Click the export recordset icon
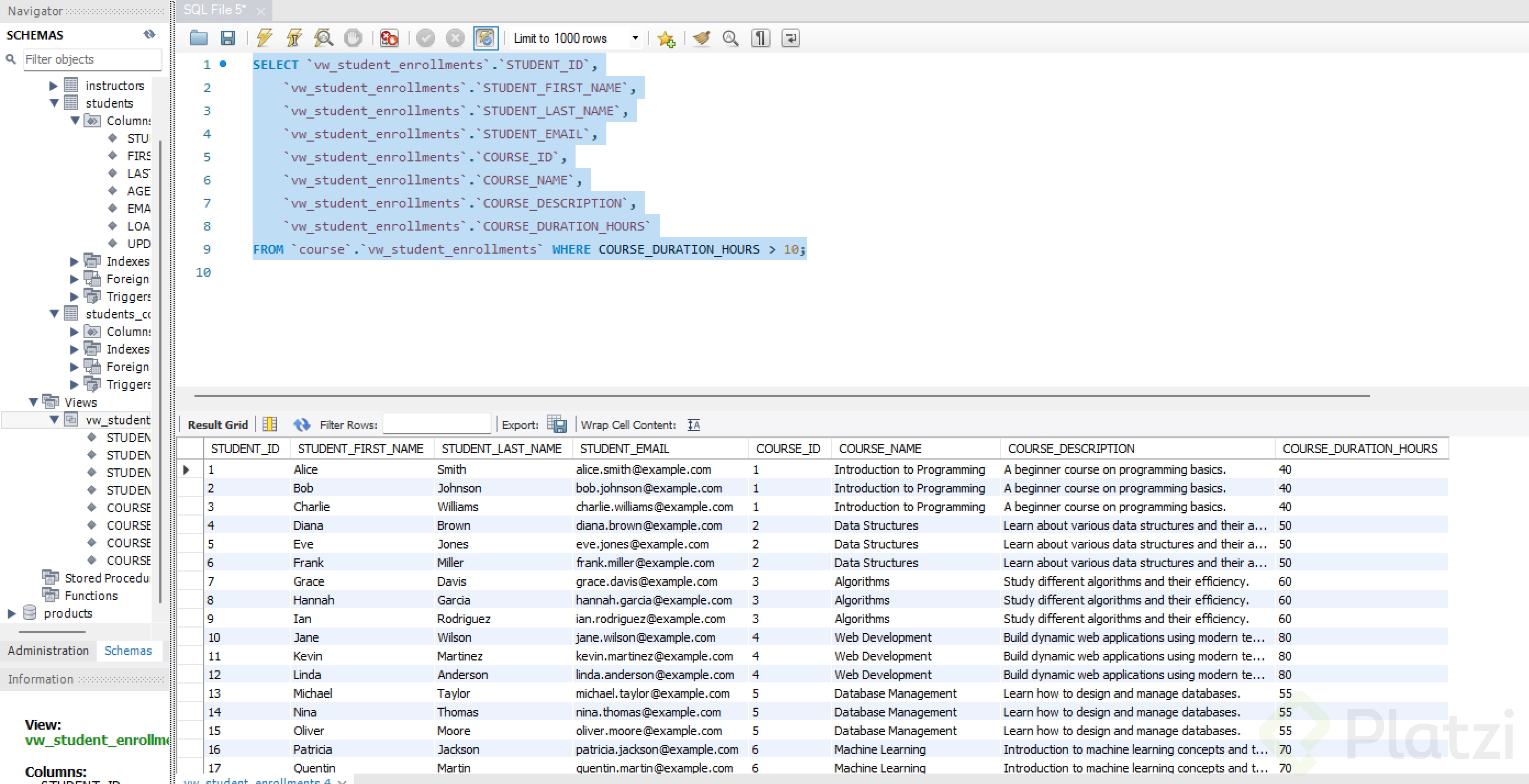The image size is (1529, 784). (556, 424)
